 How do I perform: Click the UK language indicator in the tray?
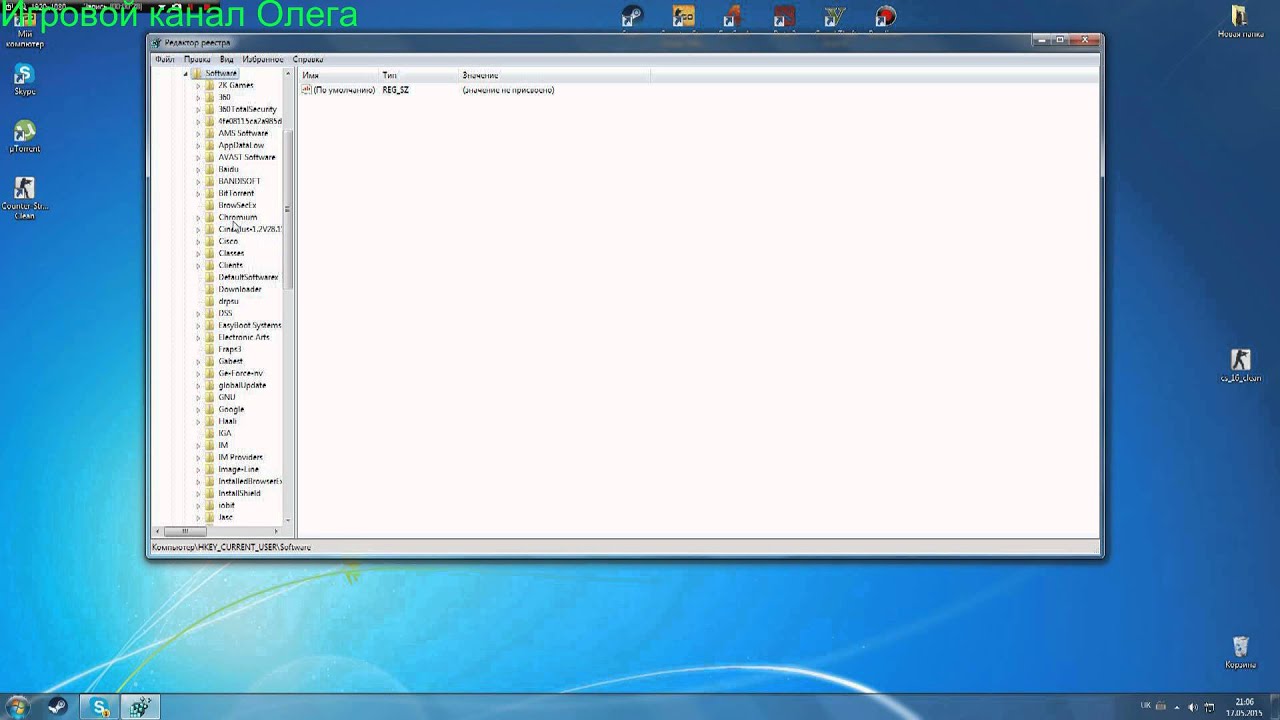click(1146, 705)
